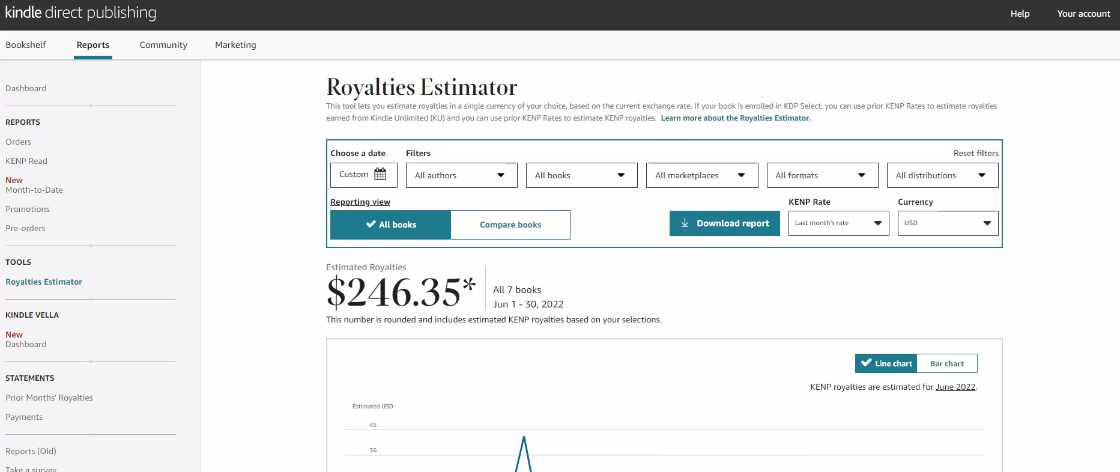The width and height of the screenshot is (1120, 472).
Task: Open Learn more about the Royalties Estimator
Action: (736, 119)
